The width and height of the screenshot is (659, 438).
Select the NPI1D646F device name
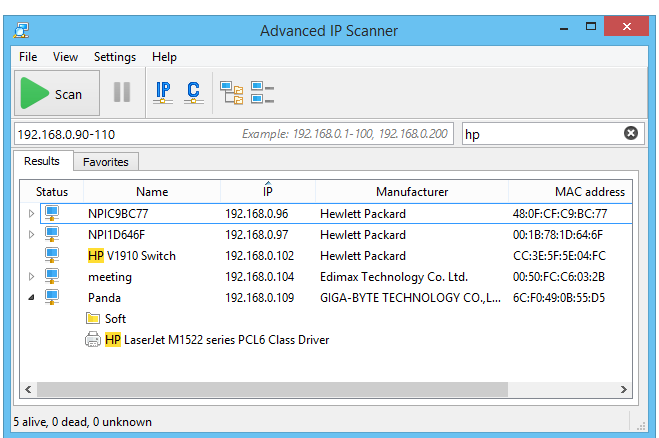tap(116, 235)
